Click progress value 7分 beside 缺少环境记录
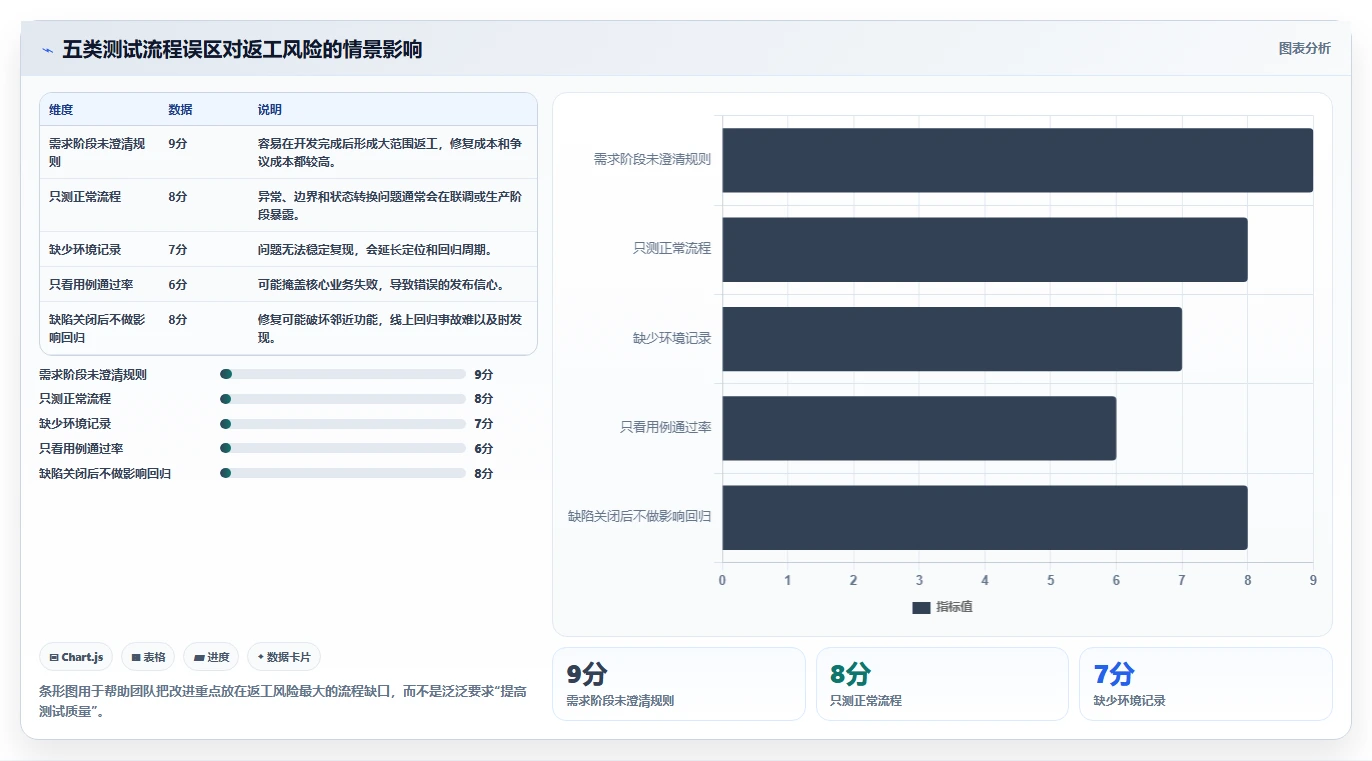1372x761 pixels. click(484, 424)
